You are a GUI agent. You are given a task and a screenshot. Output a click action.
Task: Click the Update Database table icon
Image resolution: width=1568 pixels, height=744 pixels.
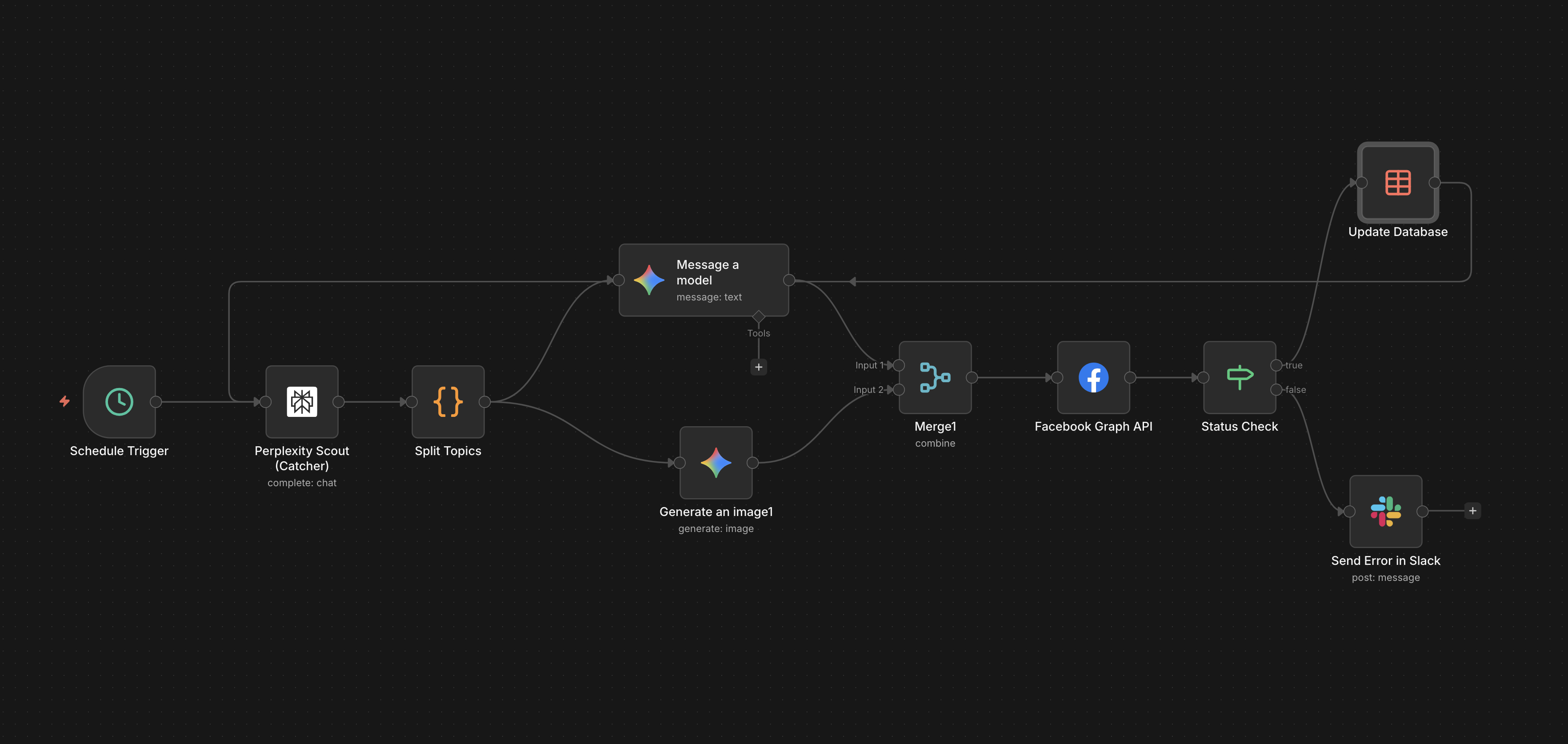coord(1398,182)
